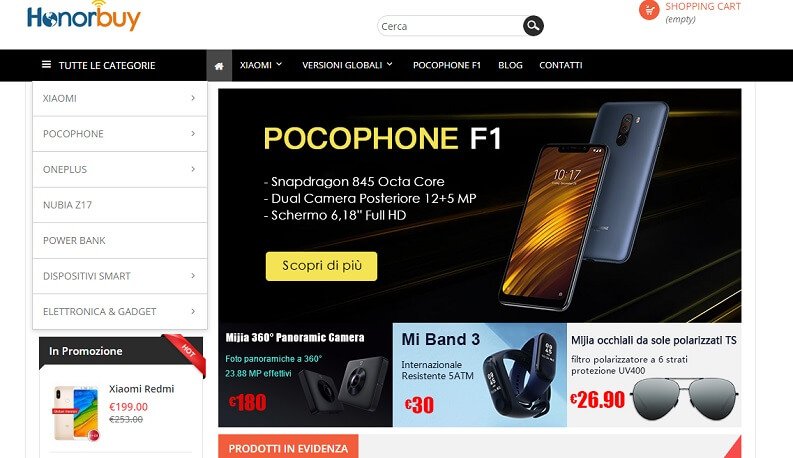Click into the Cerca search field
The image size is (793, 458).
click(x=450, y=26)
